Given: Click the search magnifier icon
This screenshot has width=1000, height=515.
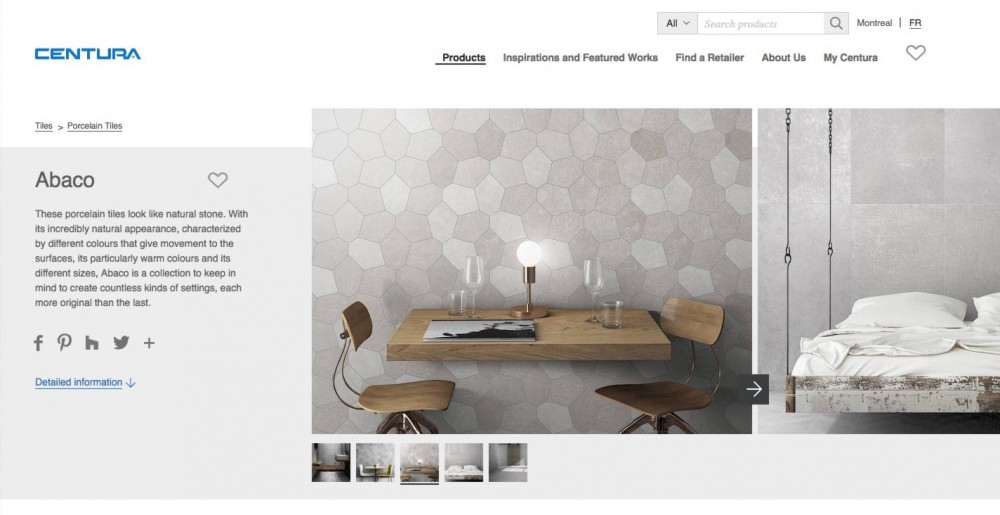Looking at the screenshot, I should pos(835,24).
